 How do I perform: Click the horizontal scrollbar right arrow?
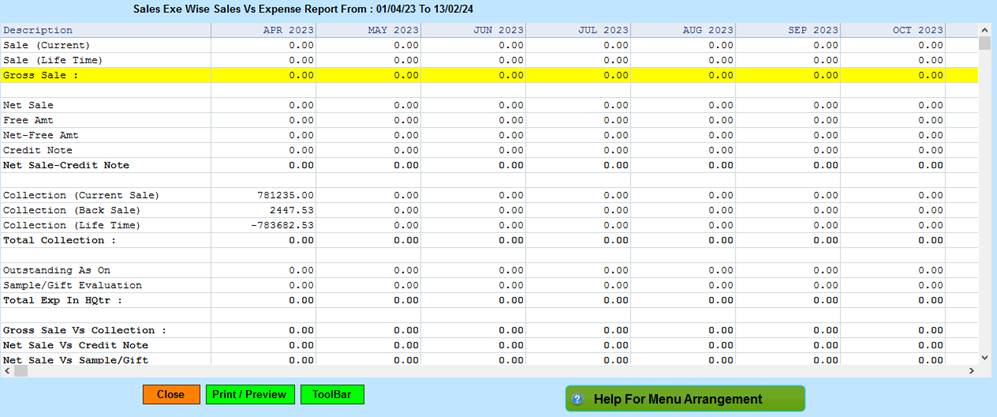point(972,370)
